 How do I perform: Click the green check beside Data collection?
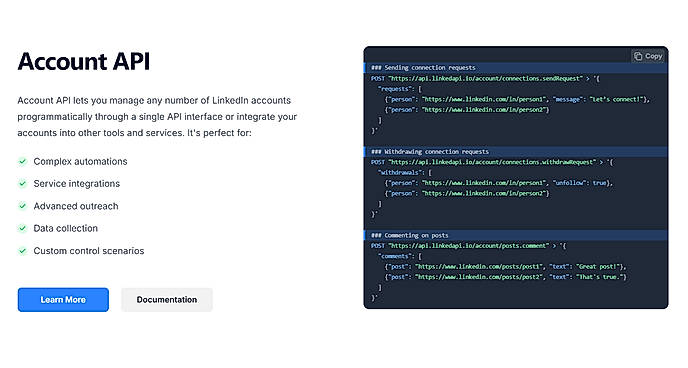tap(22, 229)
